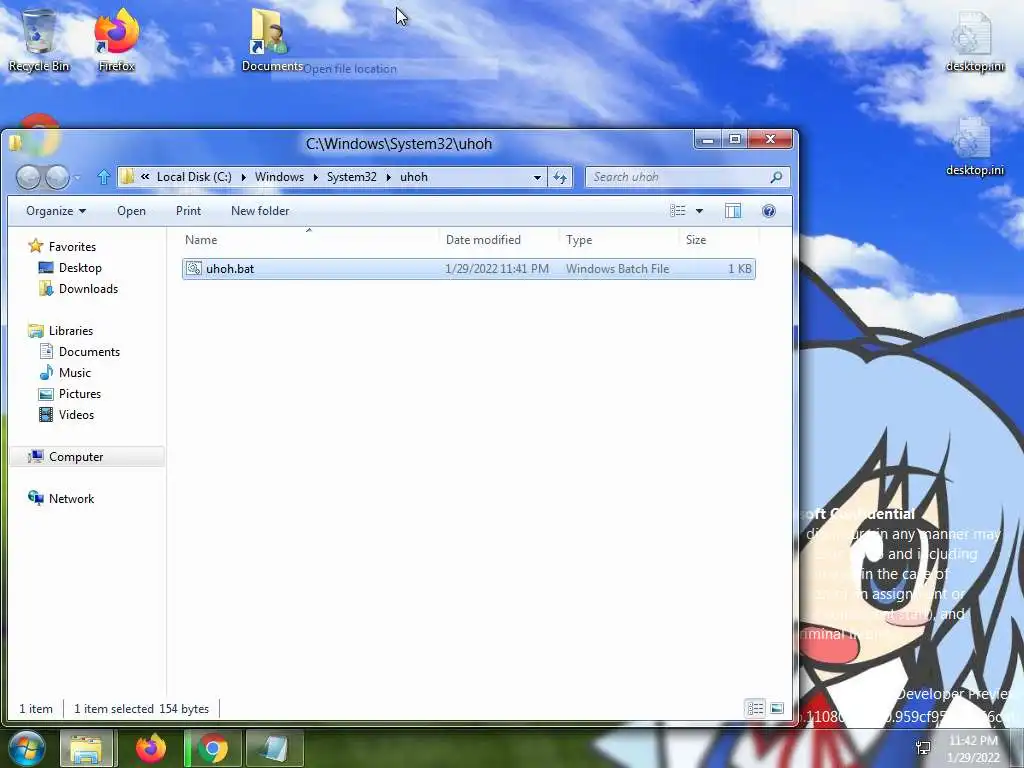Click the taskbar clock showing 11:42 PM
This screenshot has height=768, width=1024.
click(x=973, y=749)
